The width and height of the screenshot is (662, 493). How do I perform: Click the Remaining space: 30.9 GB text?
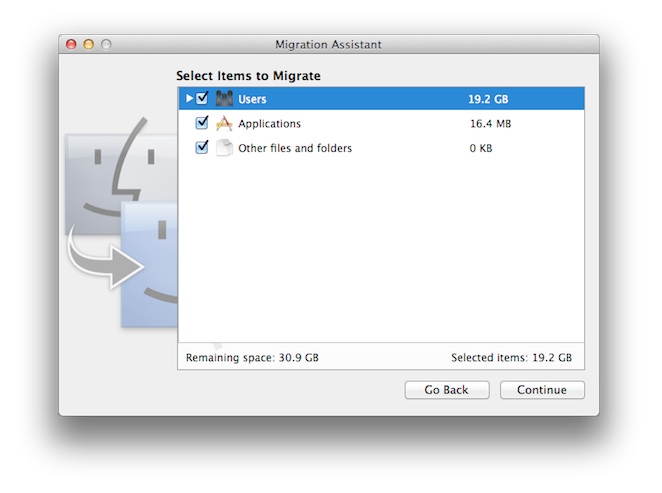pos(252,358)
